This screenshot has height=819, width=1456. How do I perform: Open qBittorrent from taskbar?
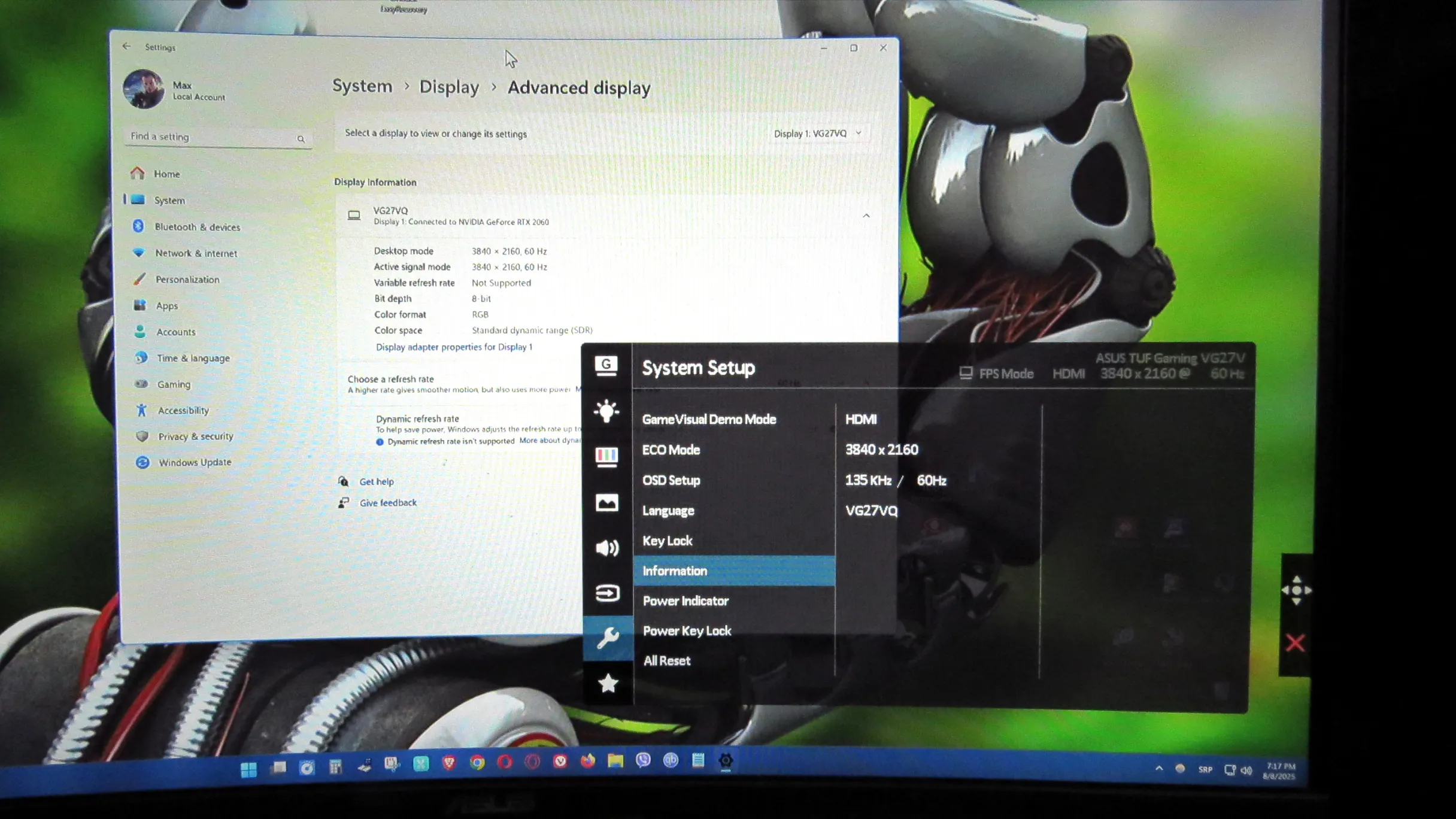(671, 760)
